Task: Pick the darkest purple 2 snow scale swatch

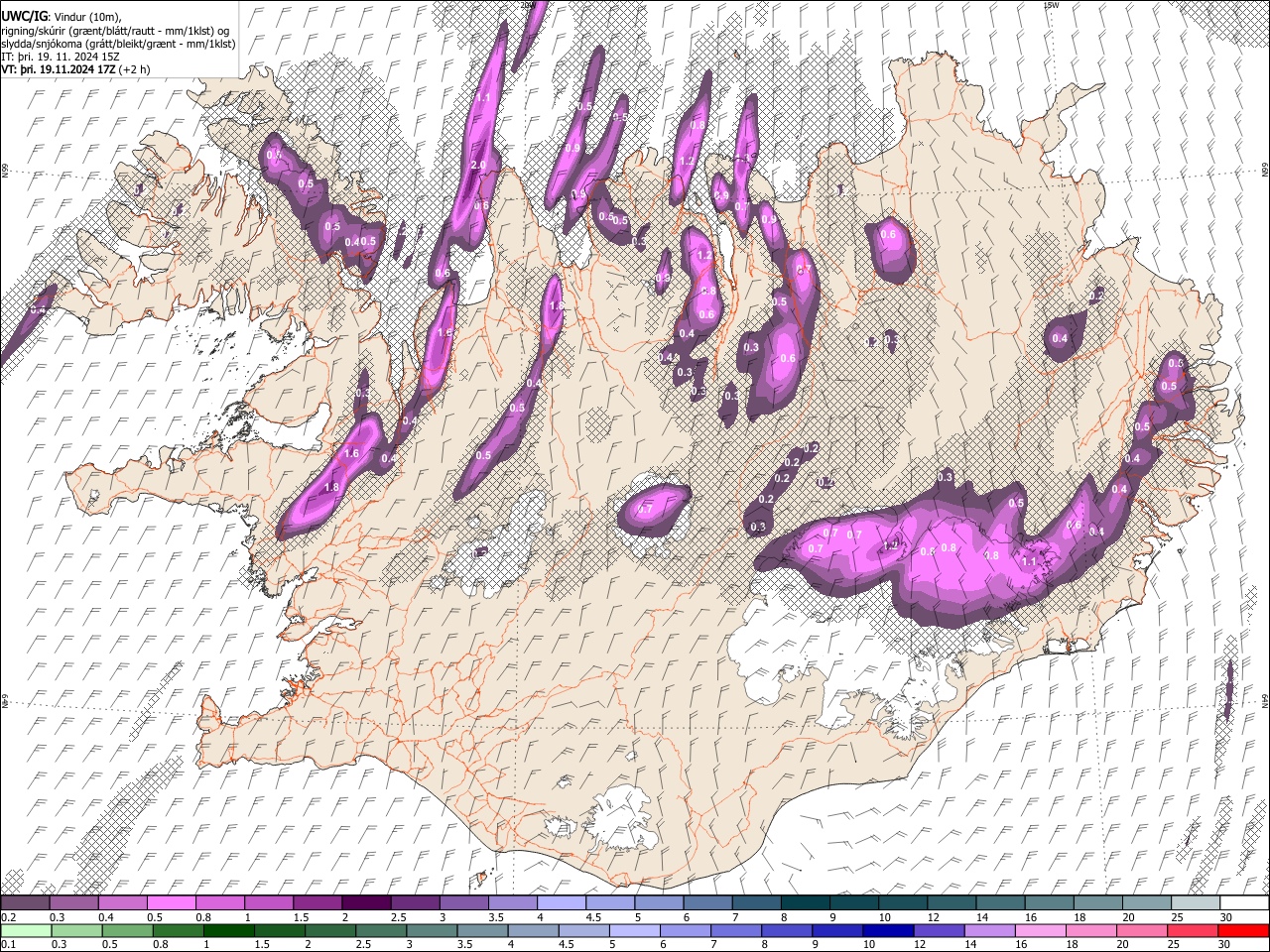Action: (x=365, y=902)
